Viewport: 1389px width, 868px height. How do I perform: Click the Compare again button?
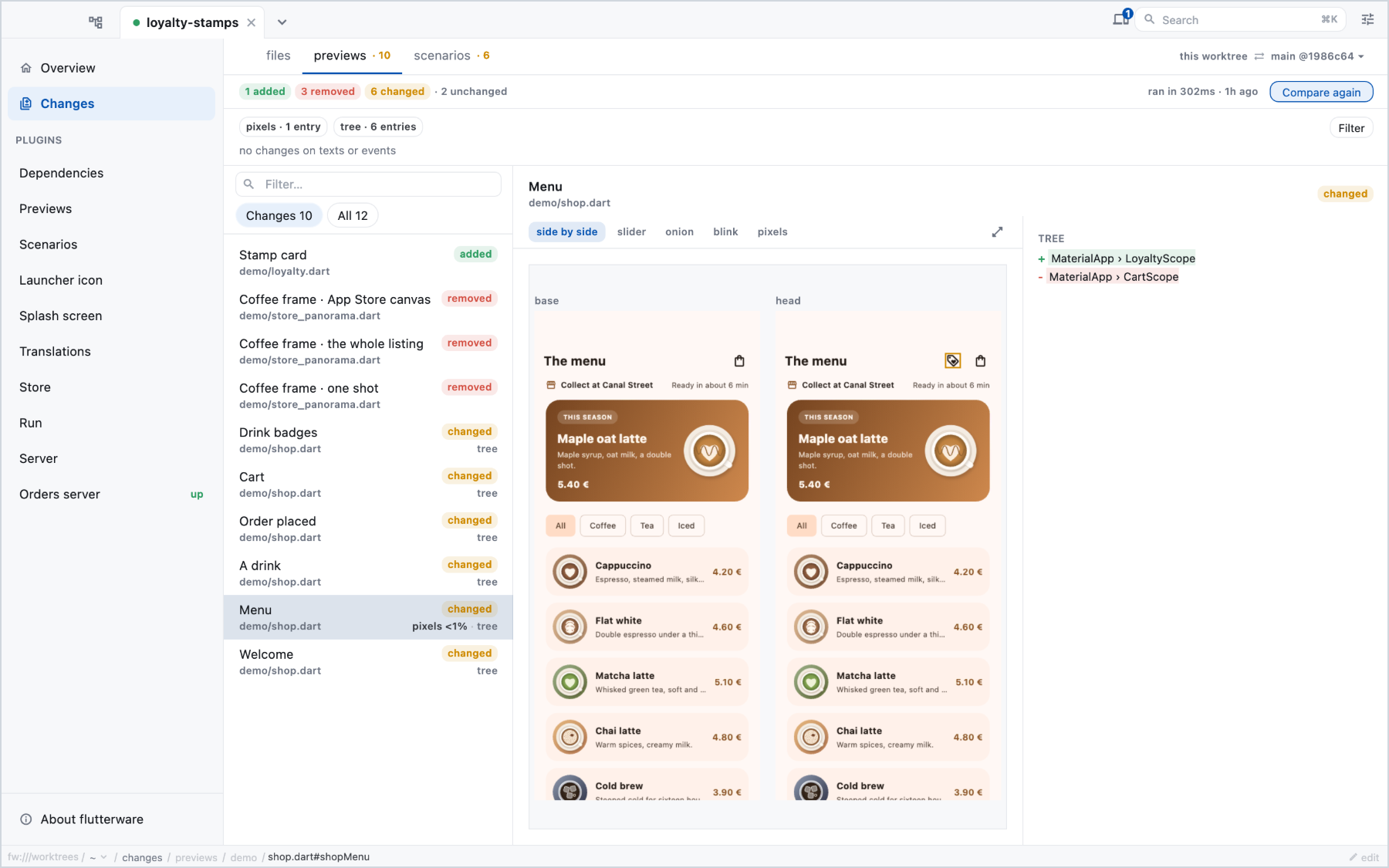coord(1321,92)
